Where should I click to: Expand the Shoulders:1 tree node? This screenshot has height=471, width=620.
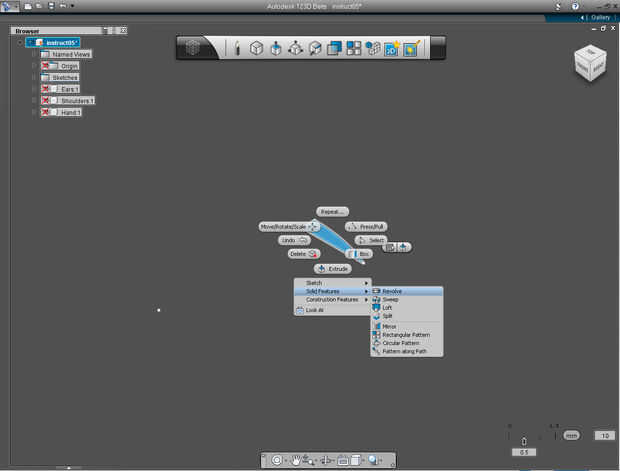pos(34,100)
